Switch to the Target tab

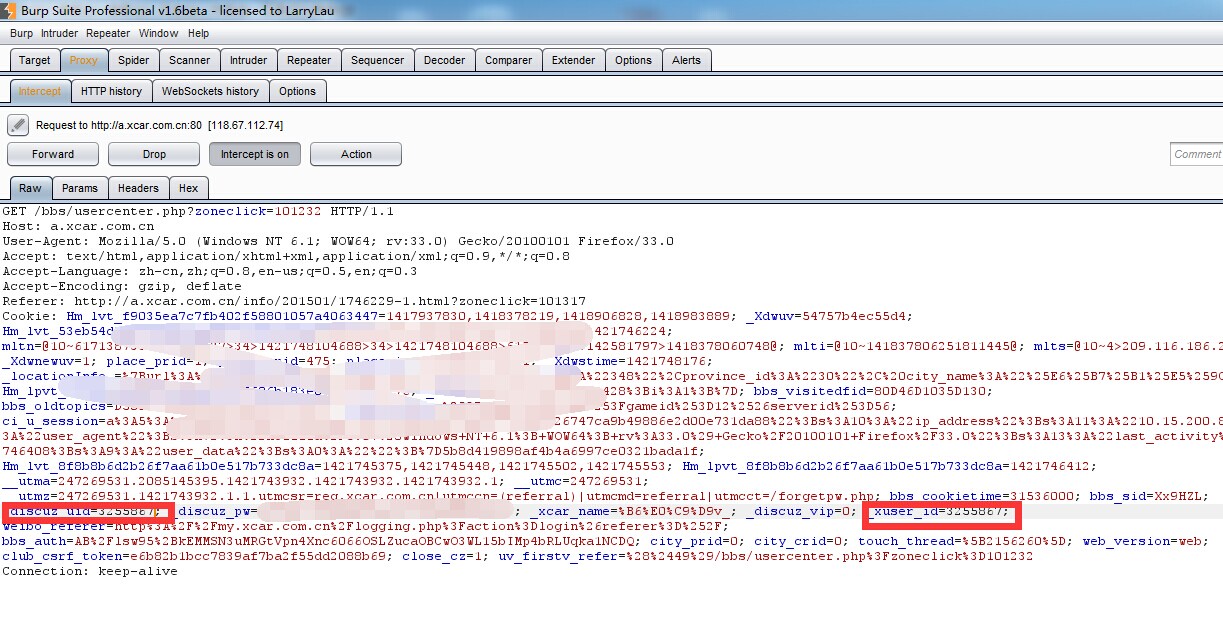coord(35,60)
